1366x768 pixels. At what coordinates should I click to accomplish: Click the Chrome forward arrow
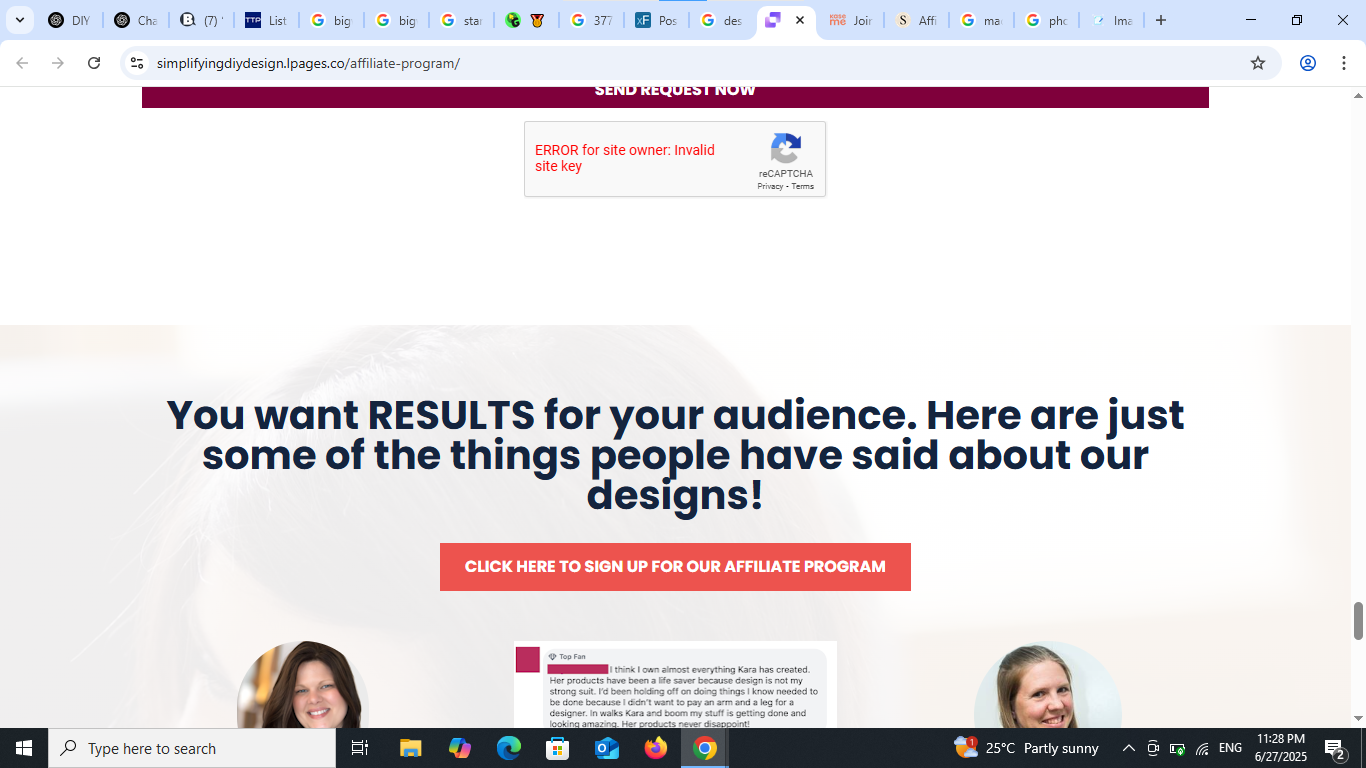pyautogui.click(x=58, y=63)
